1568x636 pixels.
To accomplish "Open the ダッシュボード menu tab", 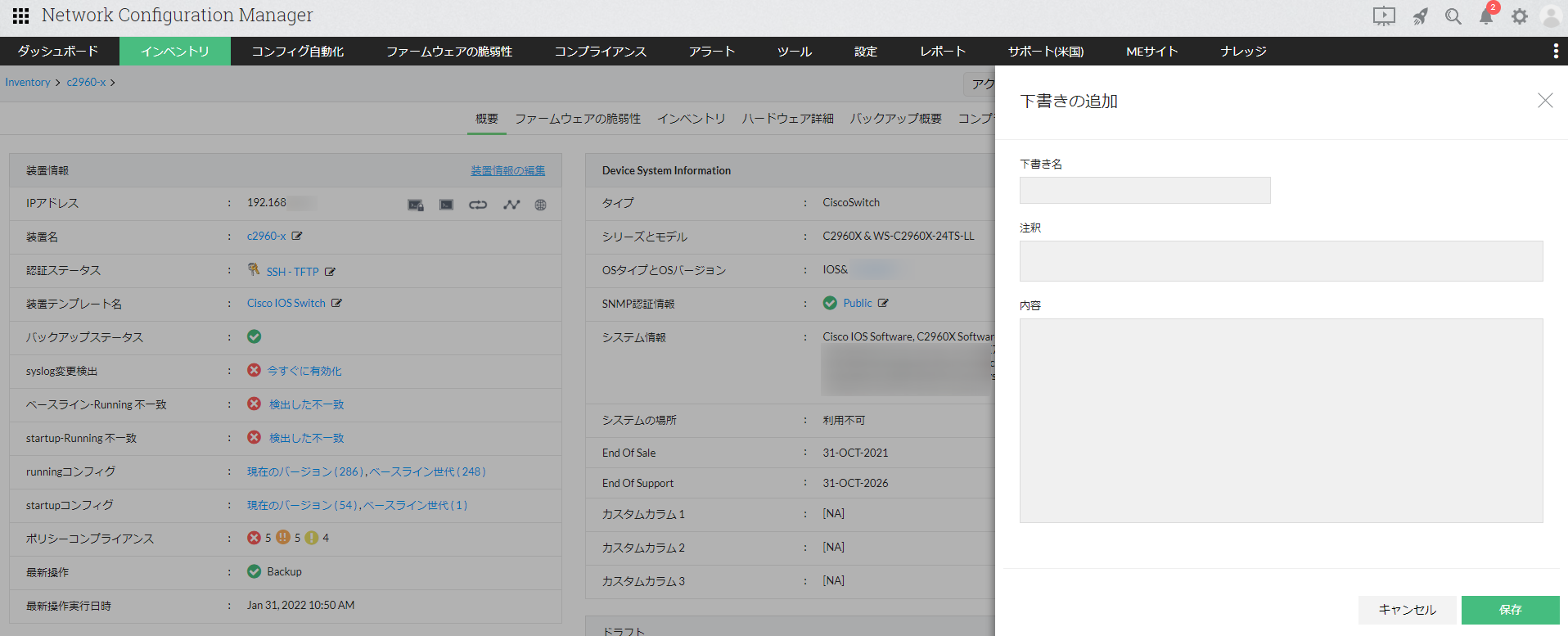I will click(x=58, y=52).
